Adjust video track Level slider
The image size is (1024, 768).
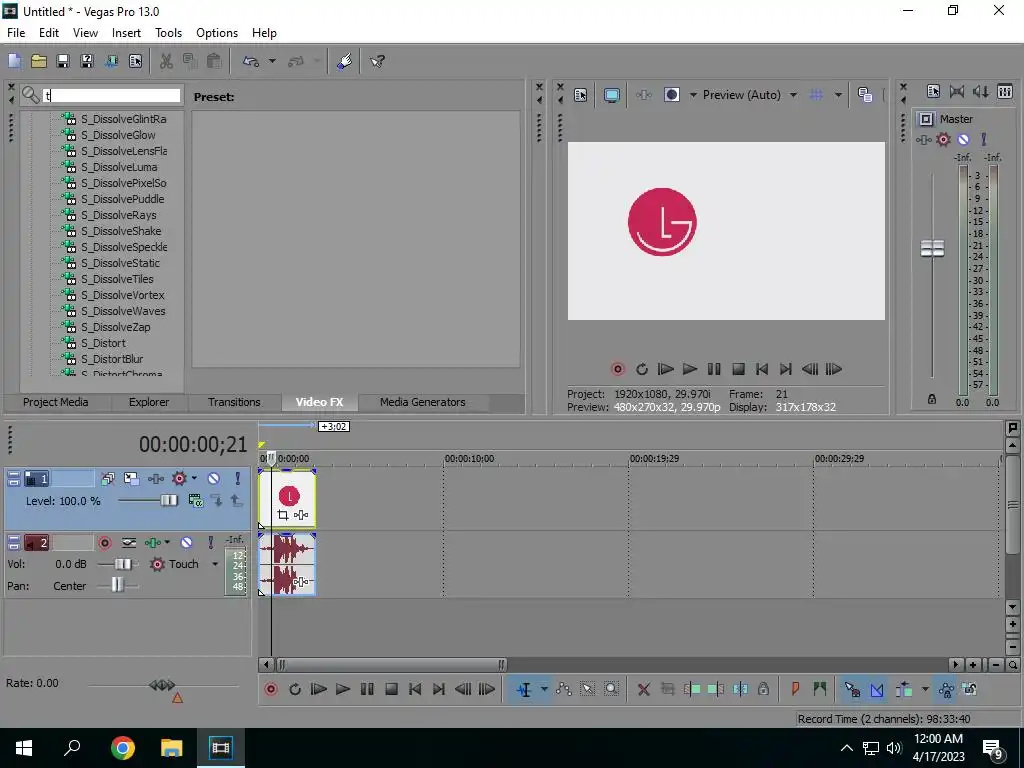168,501
